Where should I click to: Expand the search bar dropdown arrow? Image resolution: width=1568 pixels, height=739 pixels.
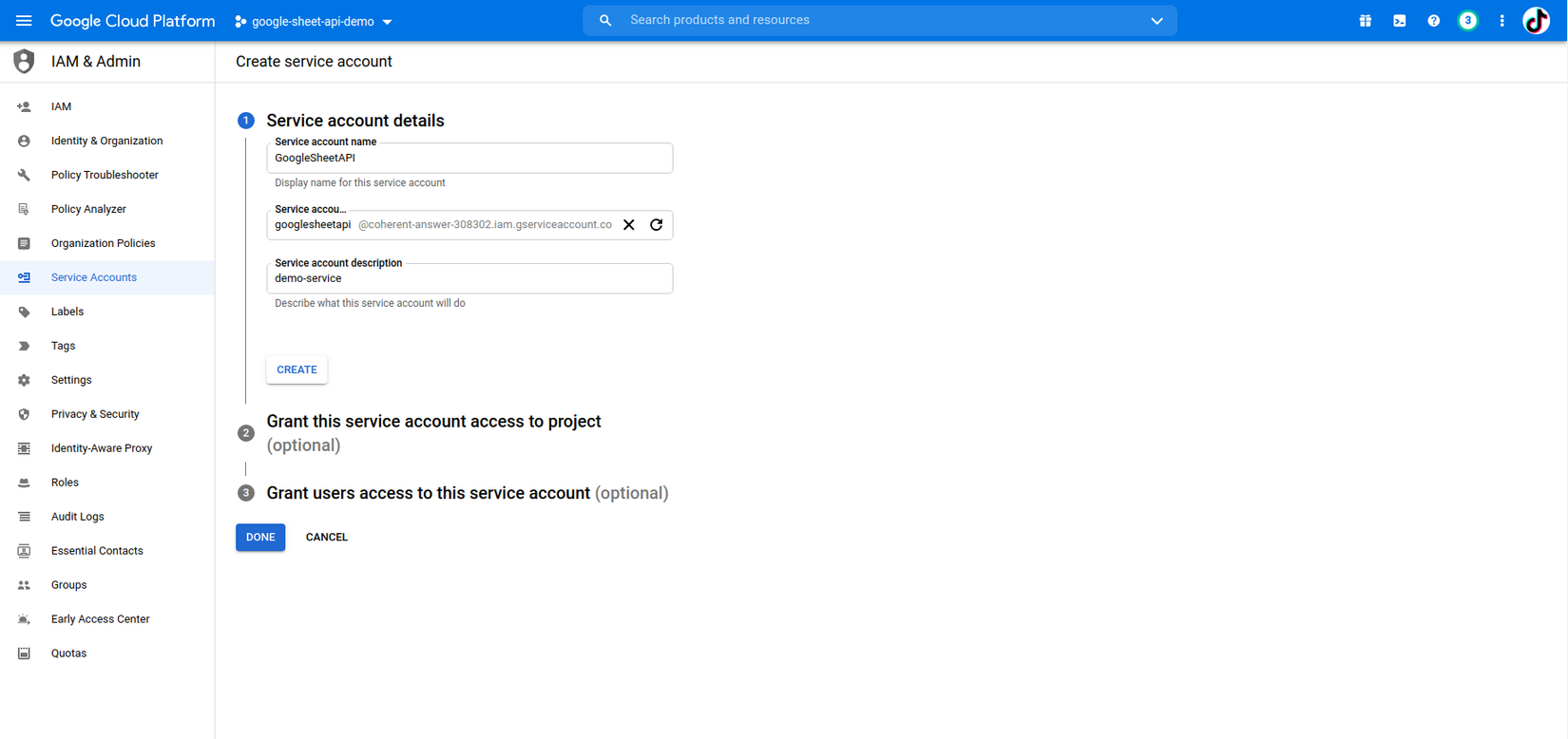pos(1157,21)
